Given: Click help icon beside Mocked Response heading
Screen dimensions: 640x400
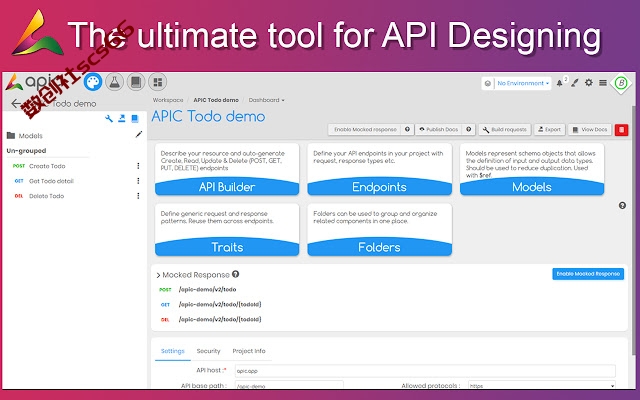Looking at the screenshot, I should tap(236, 274).
